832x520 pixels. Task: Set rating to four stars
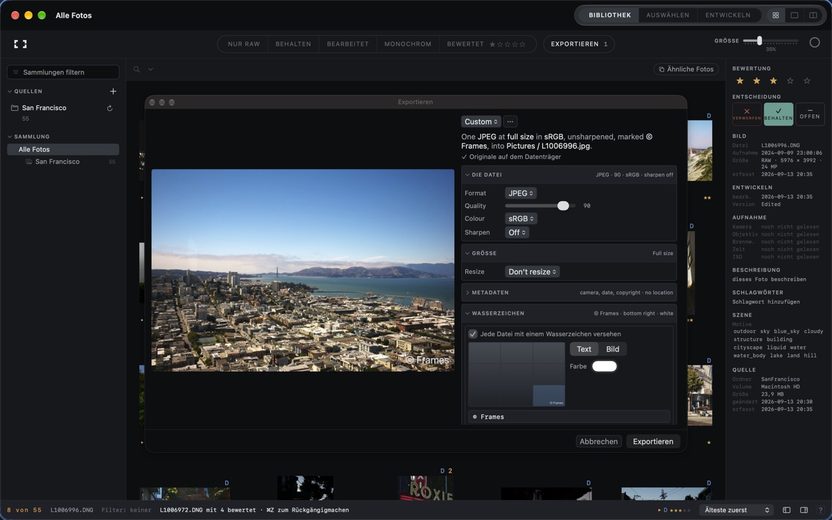pos(790,81)
